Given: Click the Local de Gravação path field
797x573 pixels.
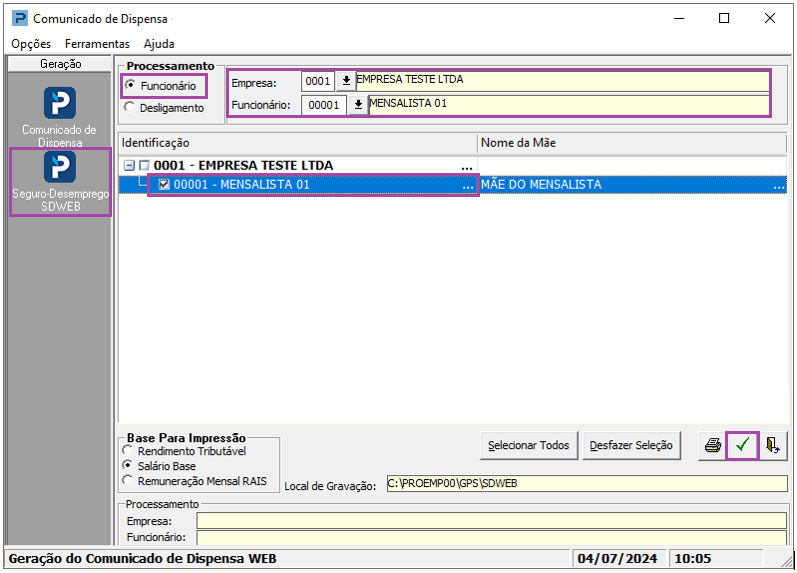Looking at the screenshot, I should [x=586, y=484].
